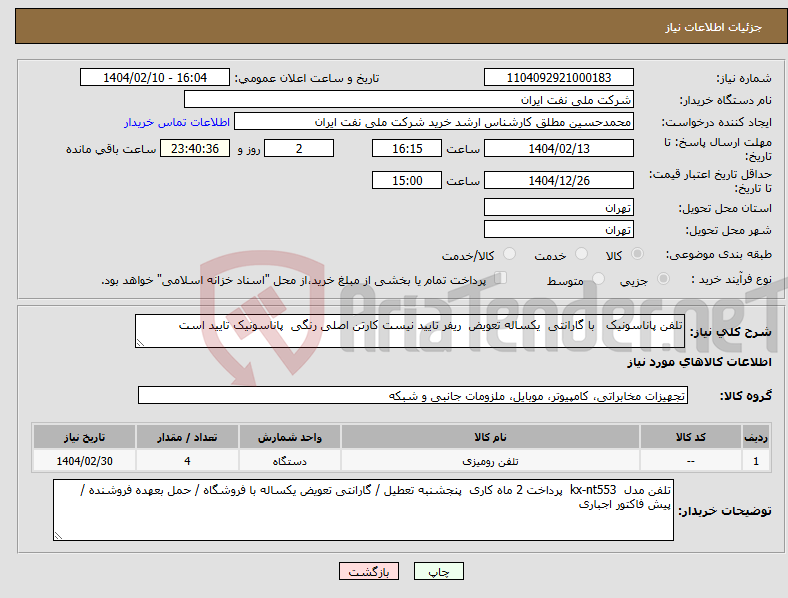788x598 pixels.
Task: Select the جزیی purchase type radio
Action: (x=663, y=278)
